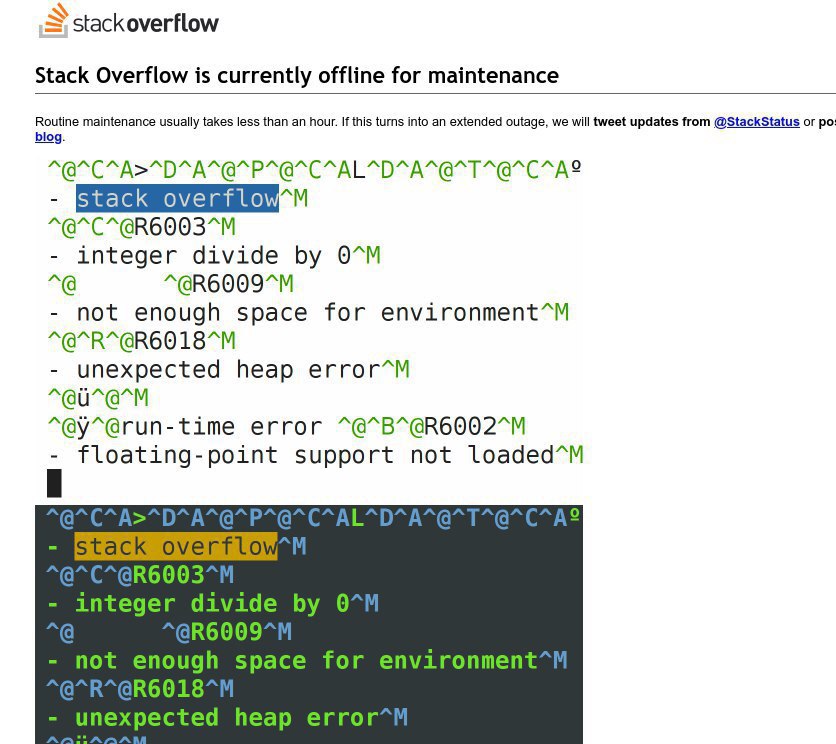Click "floating-point support not loaded" line
836x744 pixels.
tap(315, 455)
